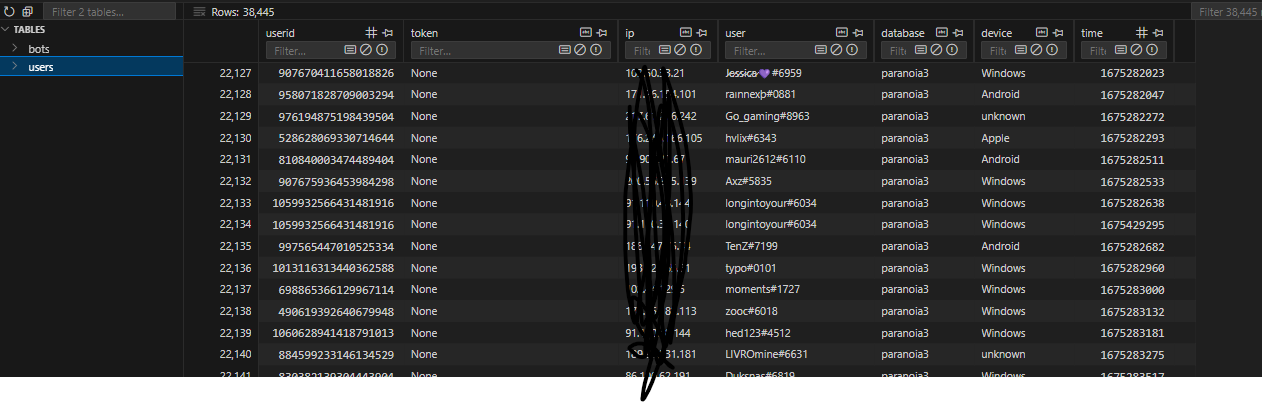Toggle exclamation not-null filter for time
1262x403 pixels.
(x=1151, y=50)
